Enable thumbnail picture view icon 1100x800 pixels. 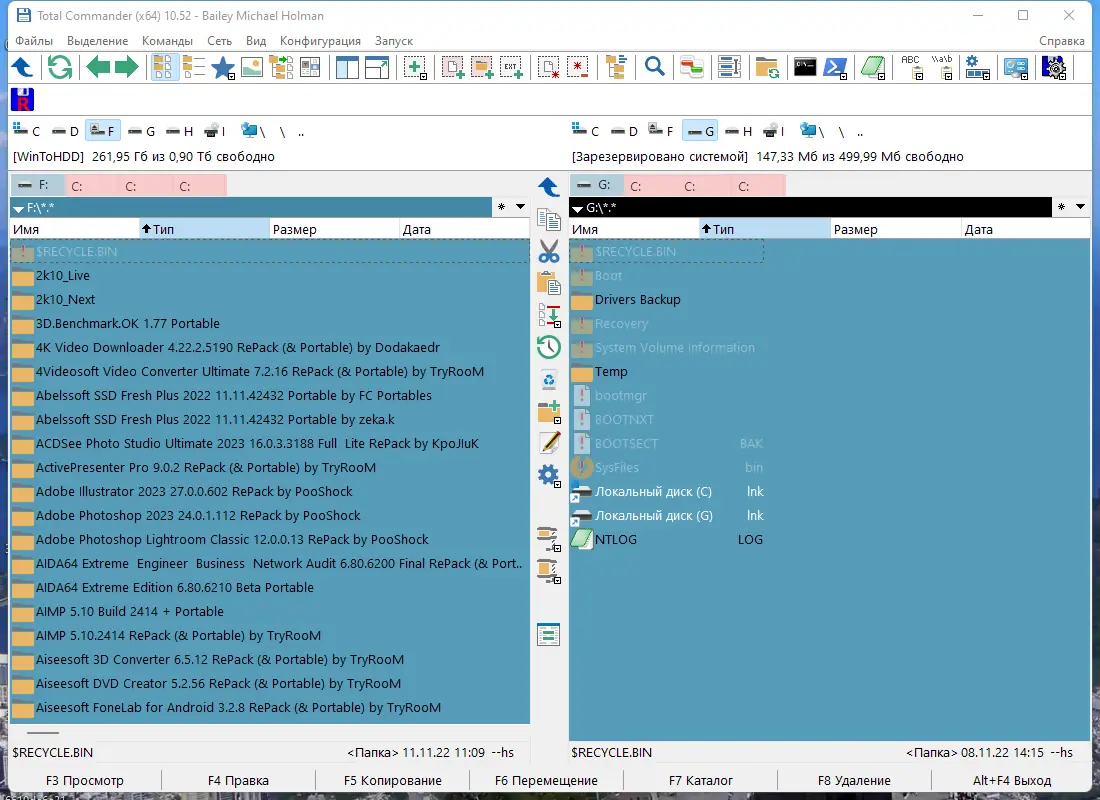(x=252, y=68)
